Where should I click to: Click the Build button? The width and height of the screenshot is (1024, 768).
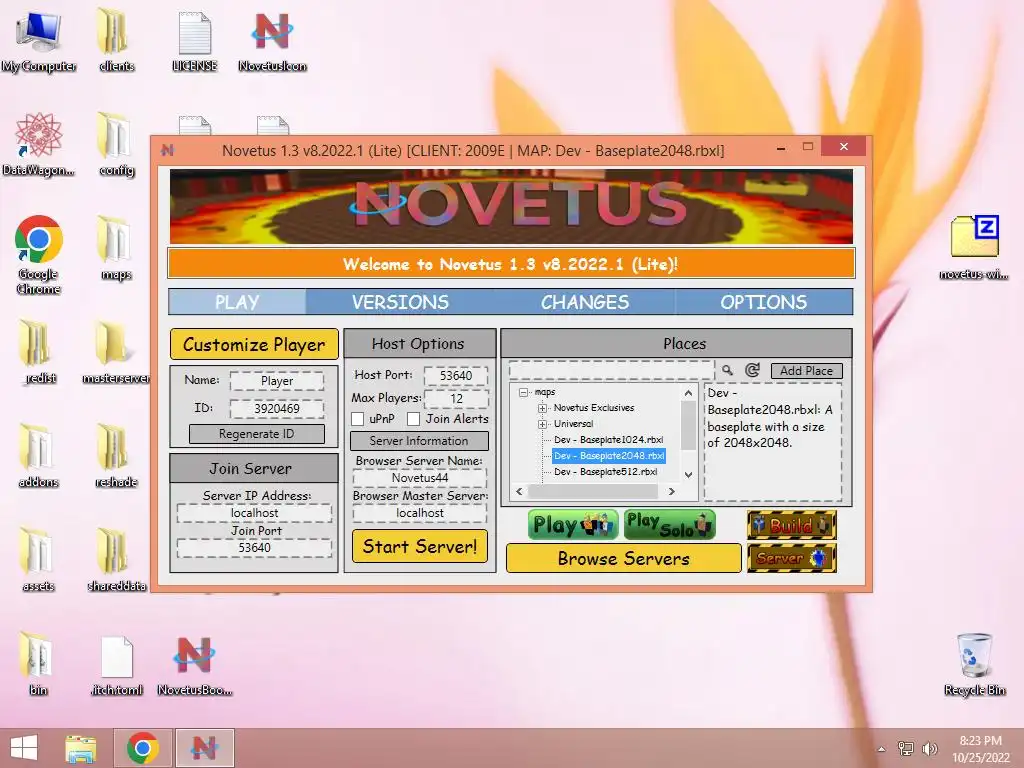792,525
